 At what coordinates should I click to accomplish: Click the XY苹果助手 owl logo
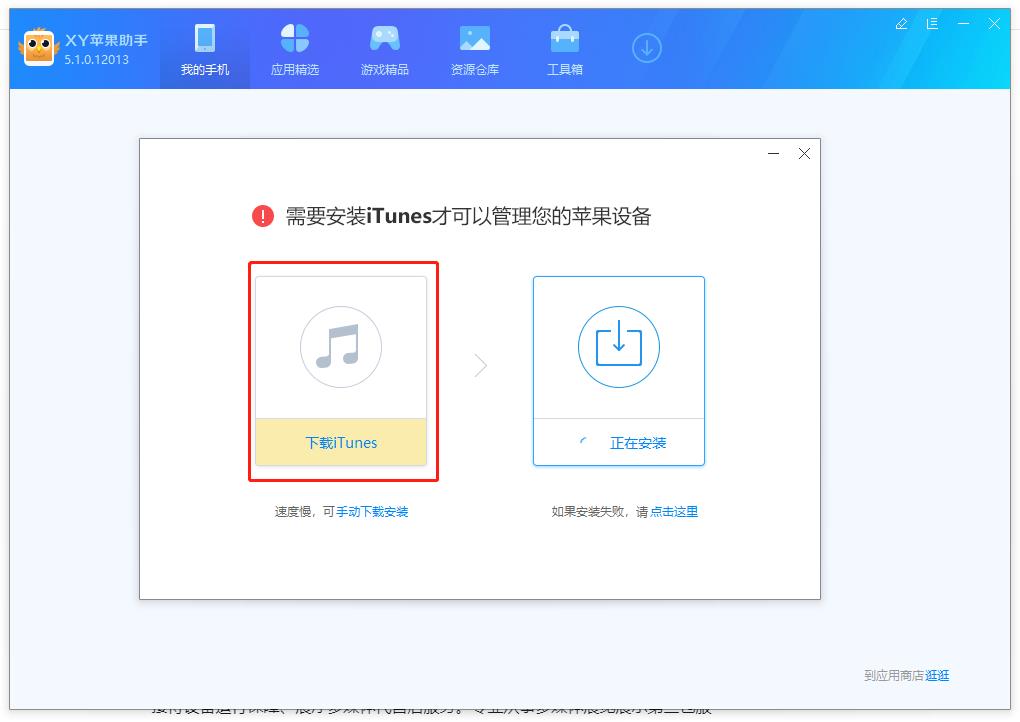click(x=39, y=47)
